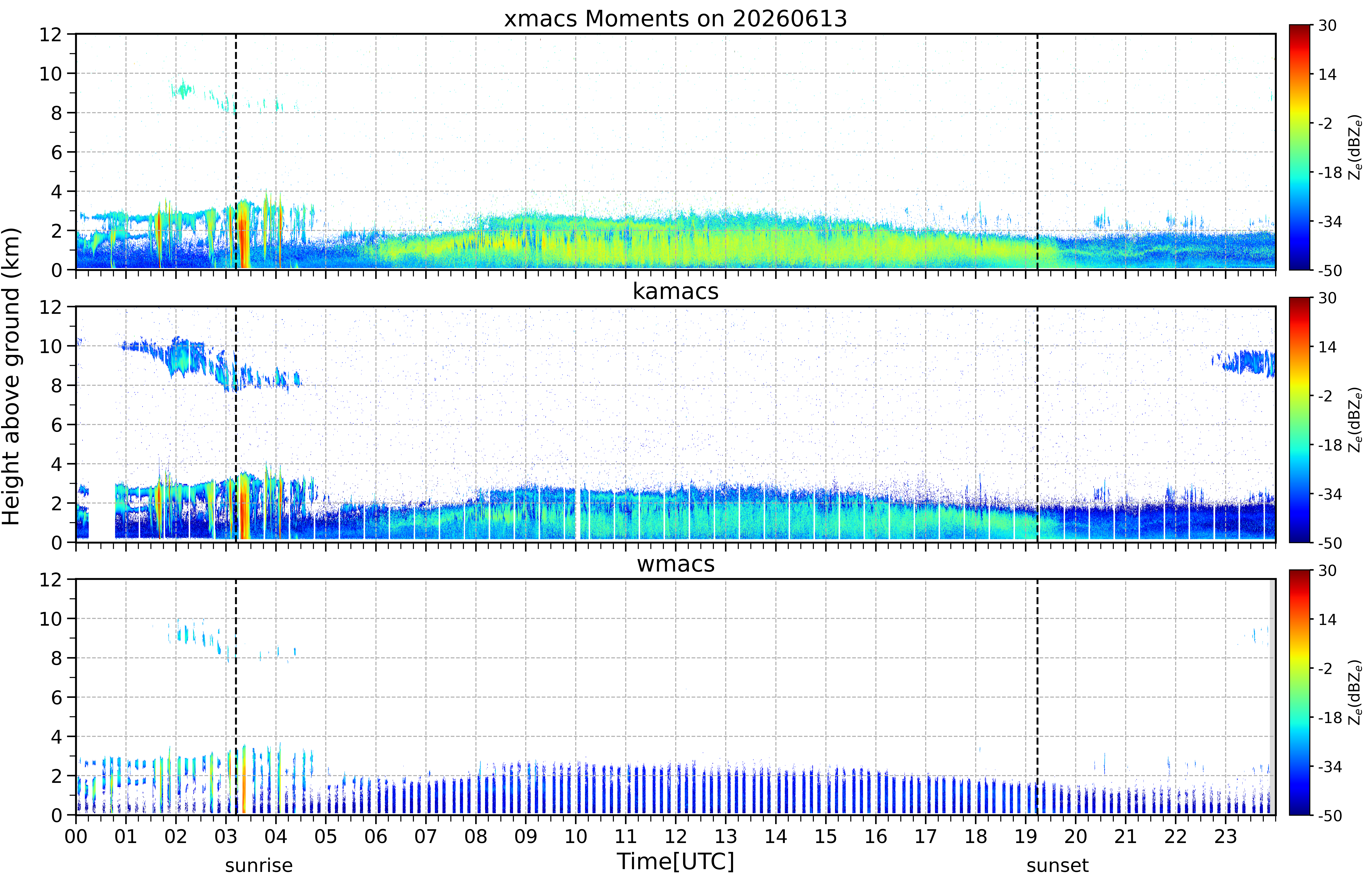Click the wmacs panel colorbar
Image resolution: width=1372 pixels, height=885 pixels.
click(x=1299, y=692)
